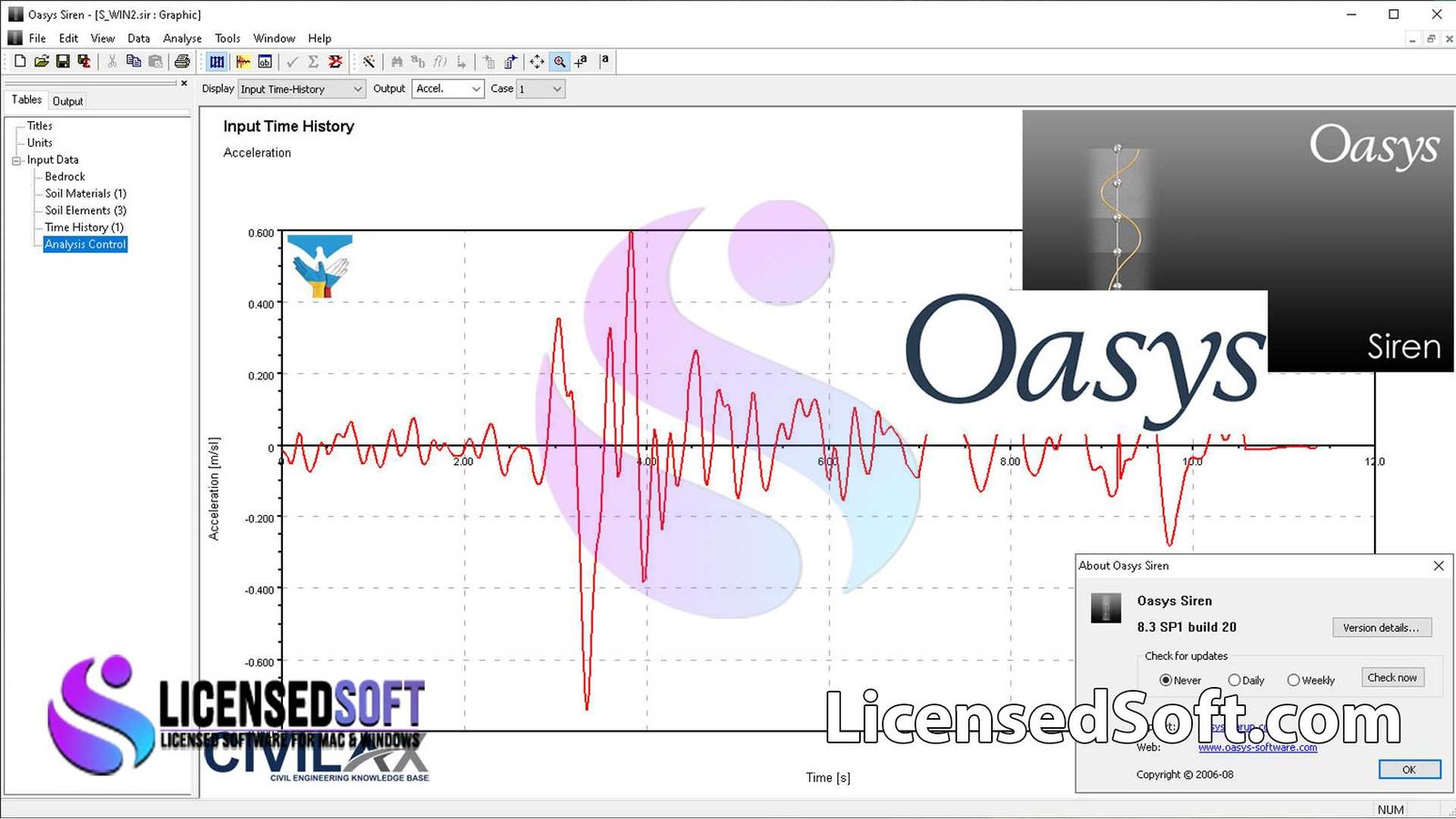Click the Input Time History graph title
The width and height of the screenshot is (1456, 819).
[x=288, y=126]
